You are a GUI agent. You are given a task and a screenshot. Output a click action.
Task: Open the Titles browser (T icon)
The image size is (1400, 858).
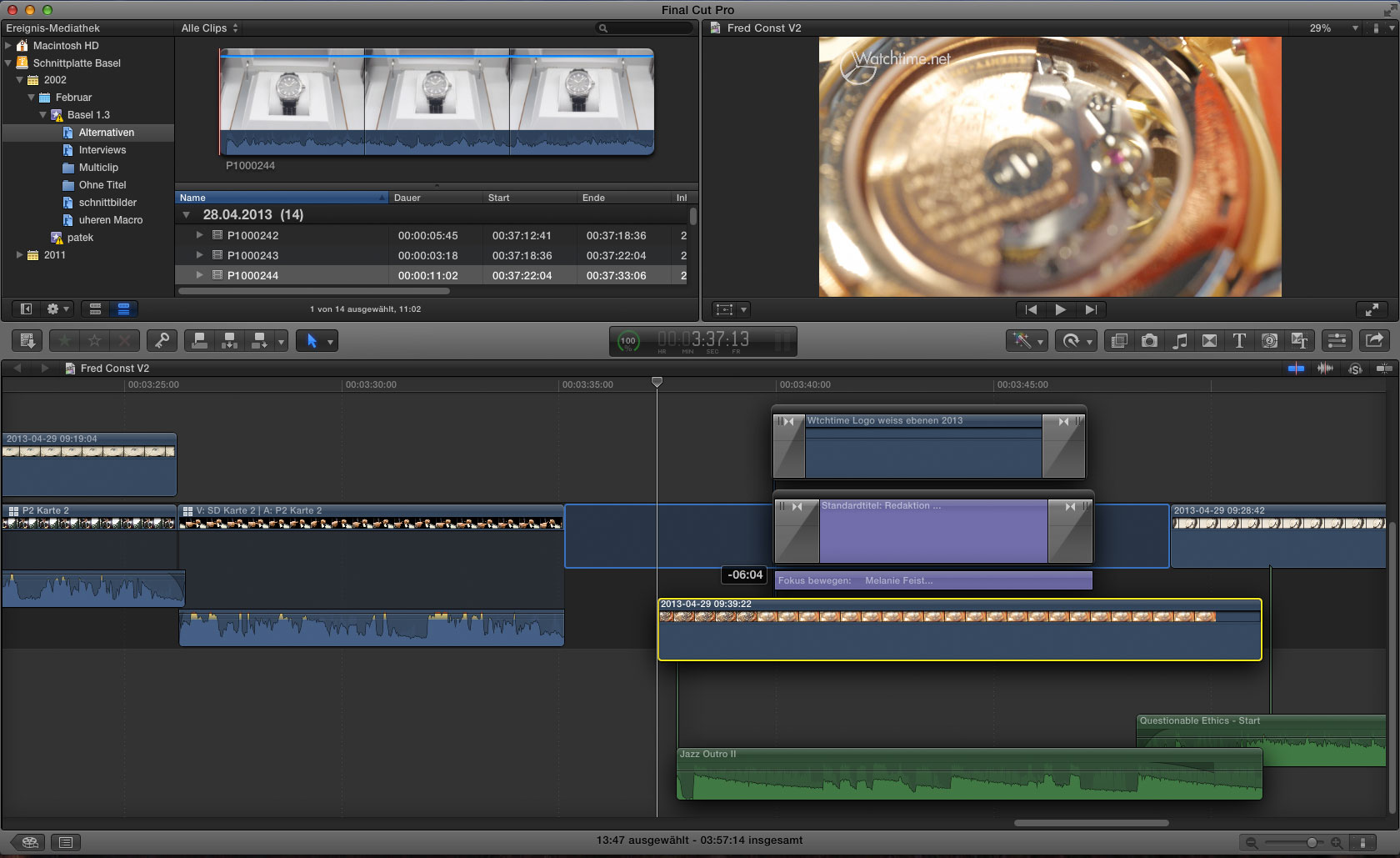pos(1239,340)
